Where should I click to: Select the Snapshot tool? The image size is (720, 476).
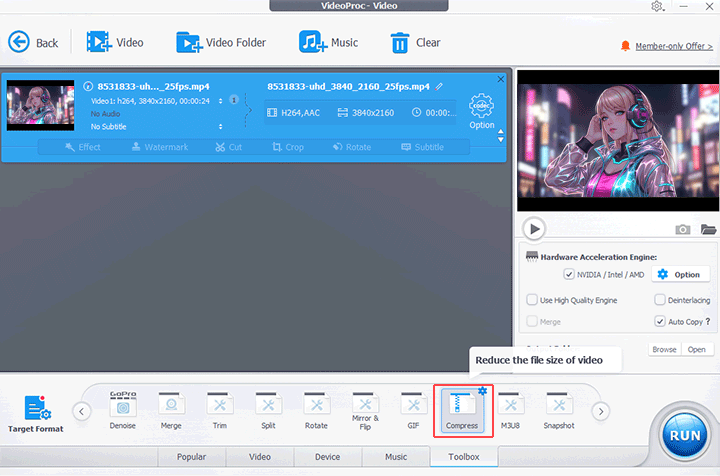click(559, 410)
